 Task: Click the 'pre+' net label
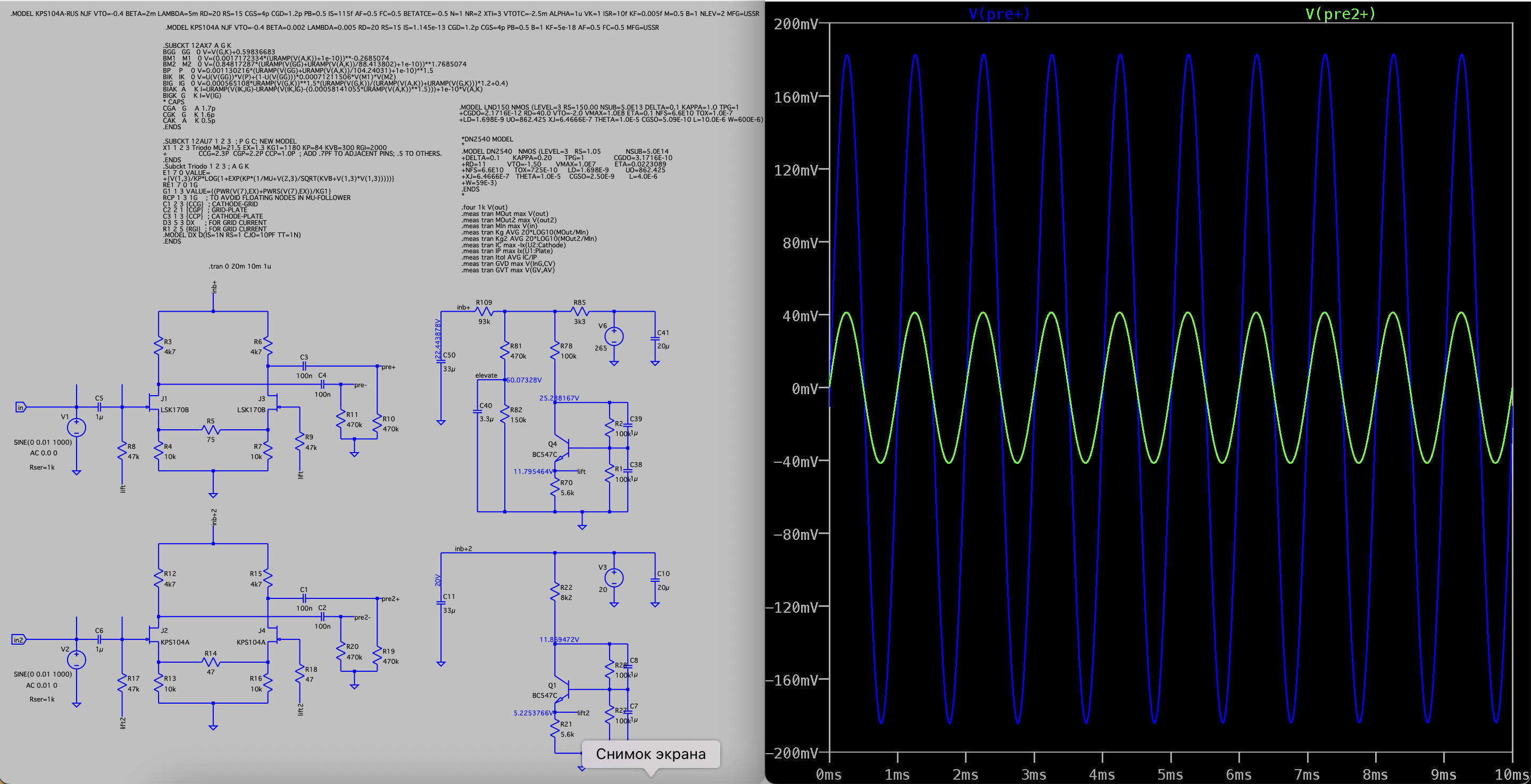pyautogui.click(x=388, y=367)
